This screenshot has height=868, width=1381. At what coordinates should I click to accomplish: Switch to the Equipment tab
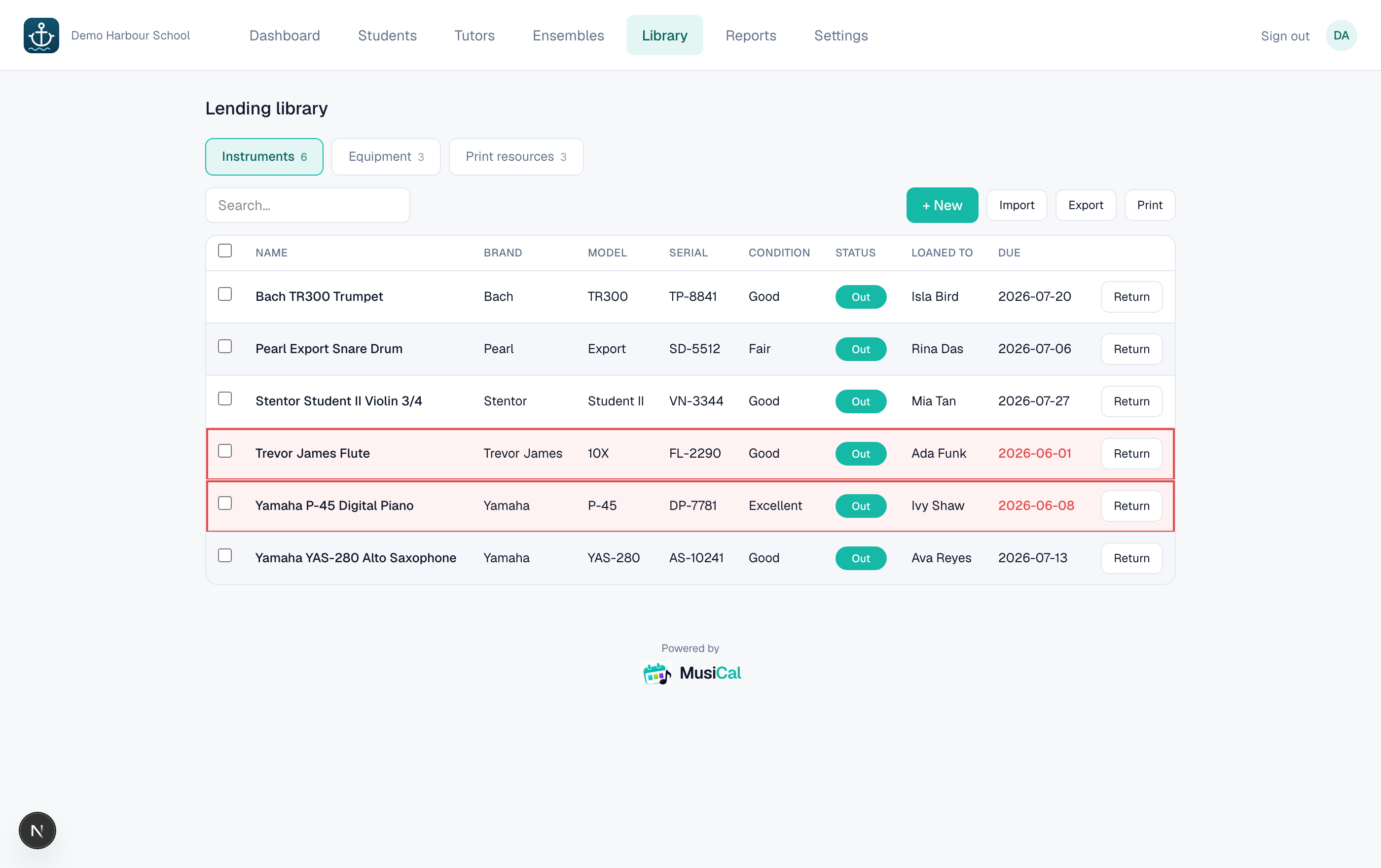[386, 156]
